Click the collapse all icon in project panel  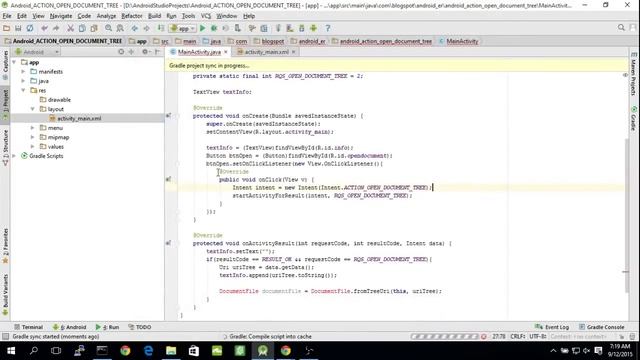pyautogui.click(x=131, y=52)
